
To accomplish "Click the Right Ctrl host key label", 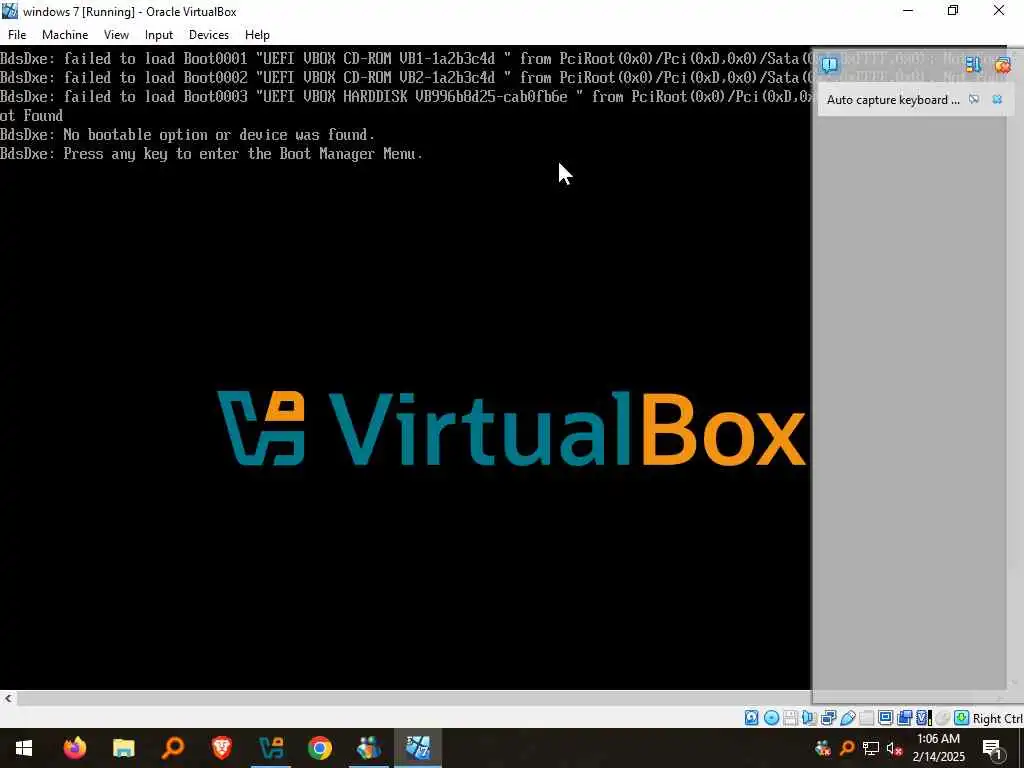I will click(998, 718).
